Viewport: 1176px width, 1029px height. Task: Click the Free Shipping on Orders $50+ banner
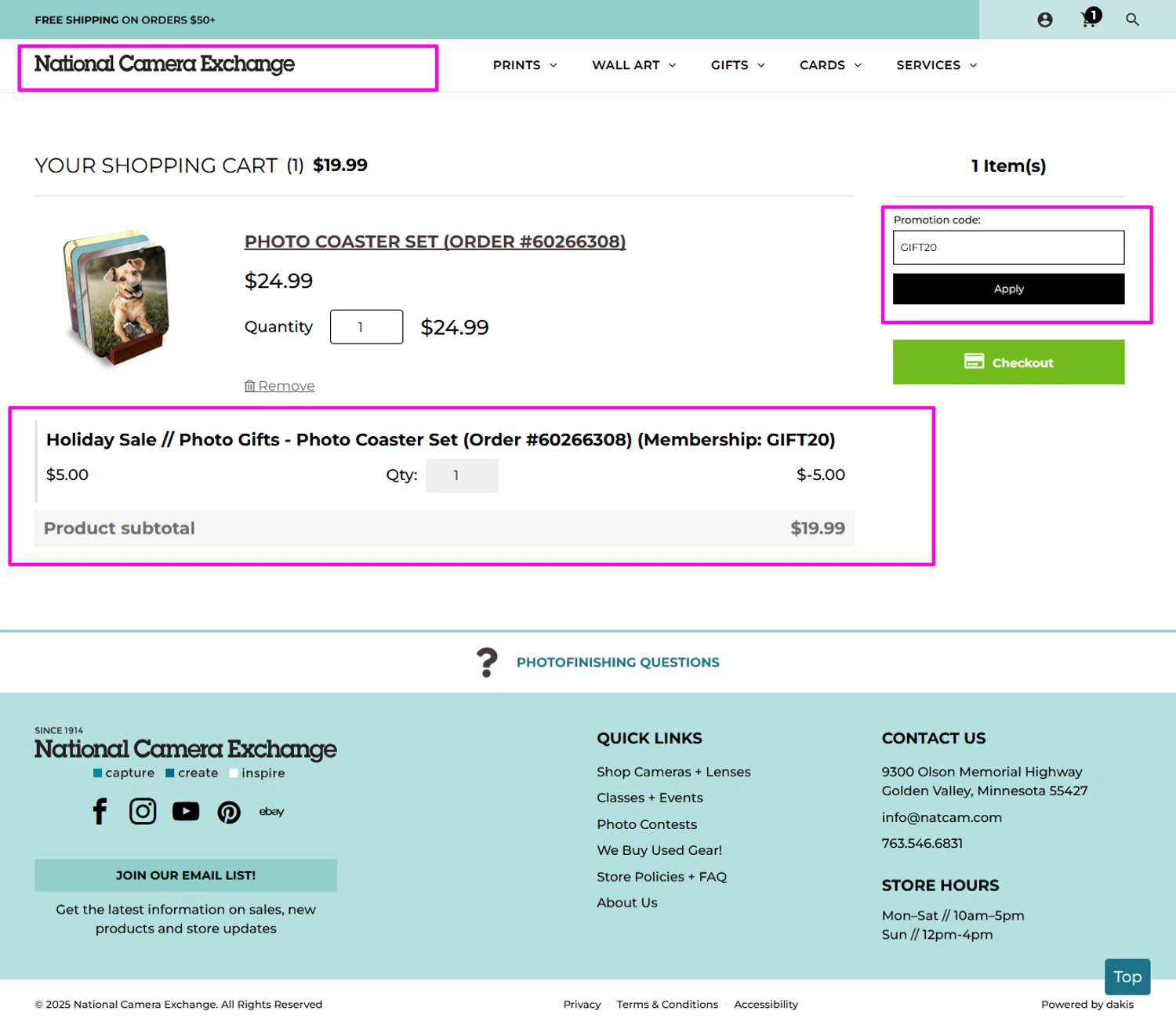tap(125, 20)
